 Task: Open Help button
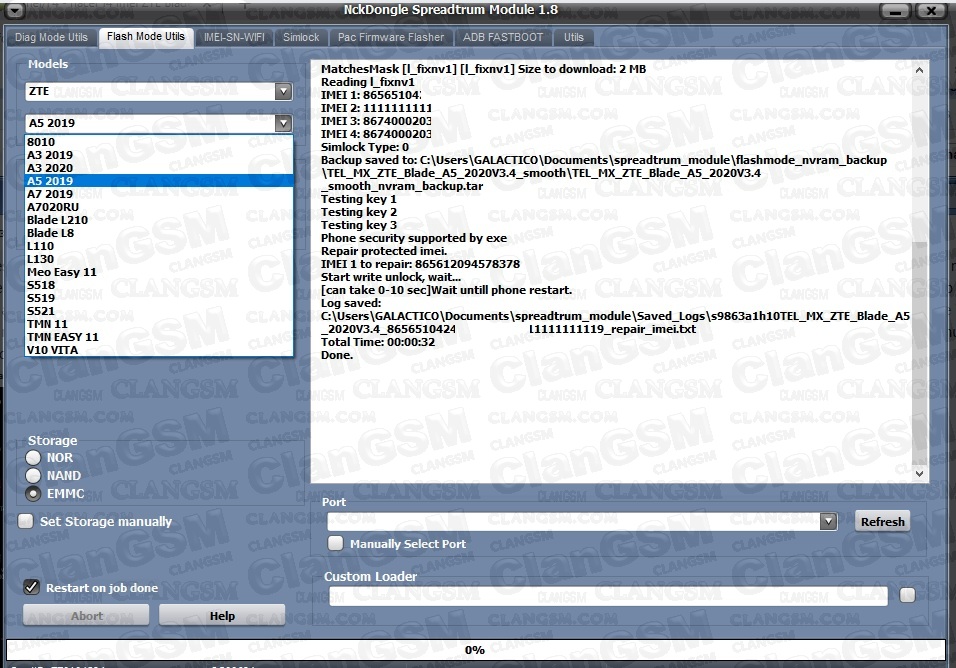pyautogui.click(x=222, y=616)
